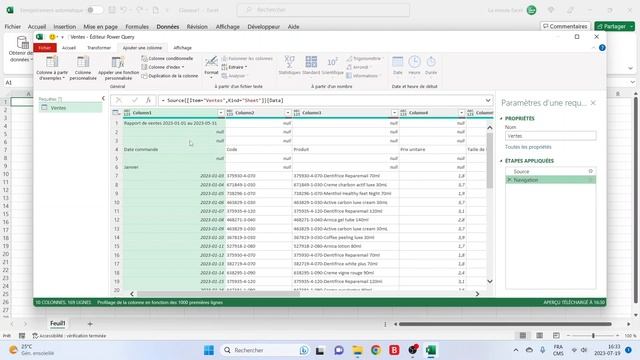
Task: Click the query Nom field containing Ventes
Action: coord(550,136)
